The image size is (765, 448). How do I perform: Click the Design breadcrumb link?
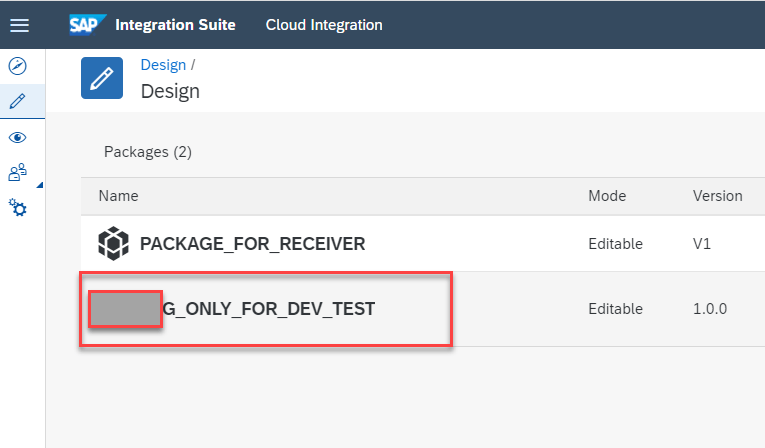163,64
